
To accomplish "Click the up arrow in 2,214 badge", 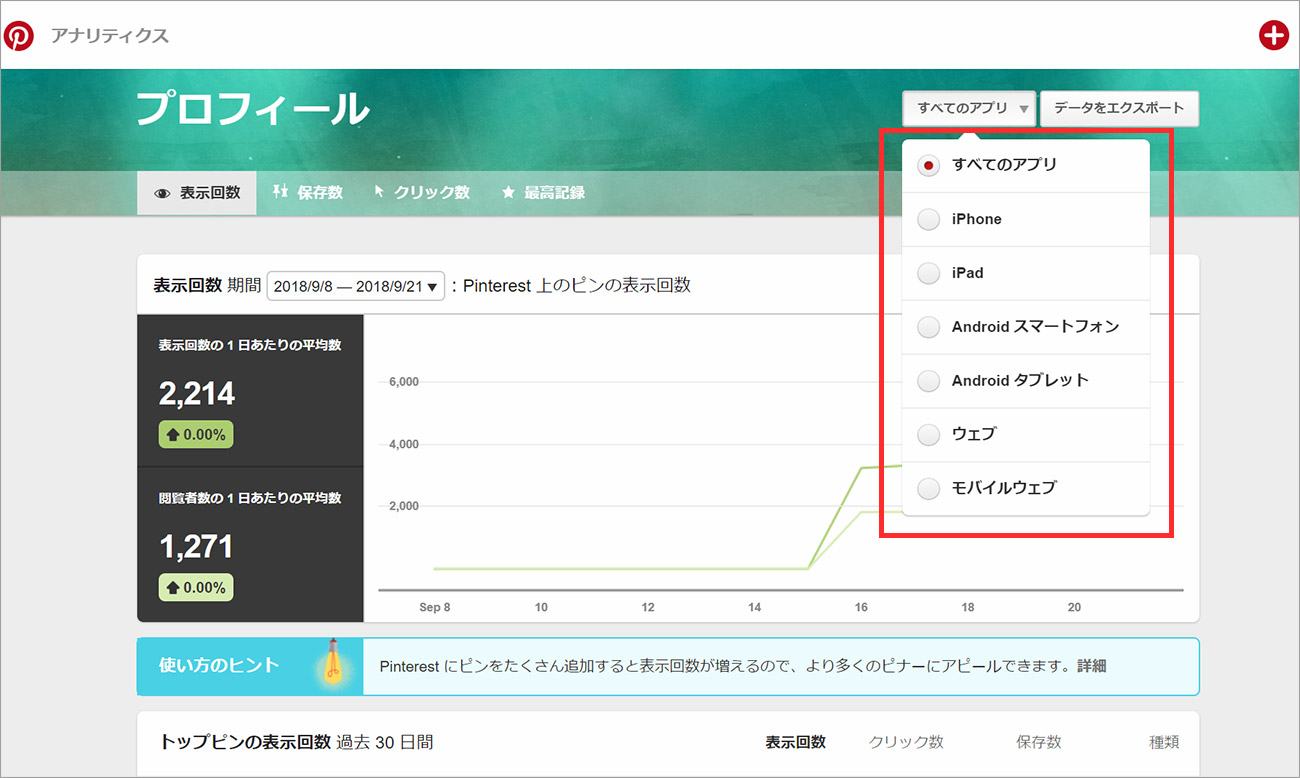I will pos(172,435).
